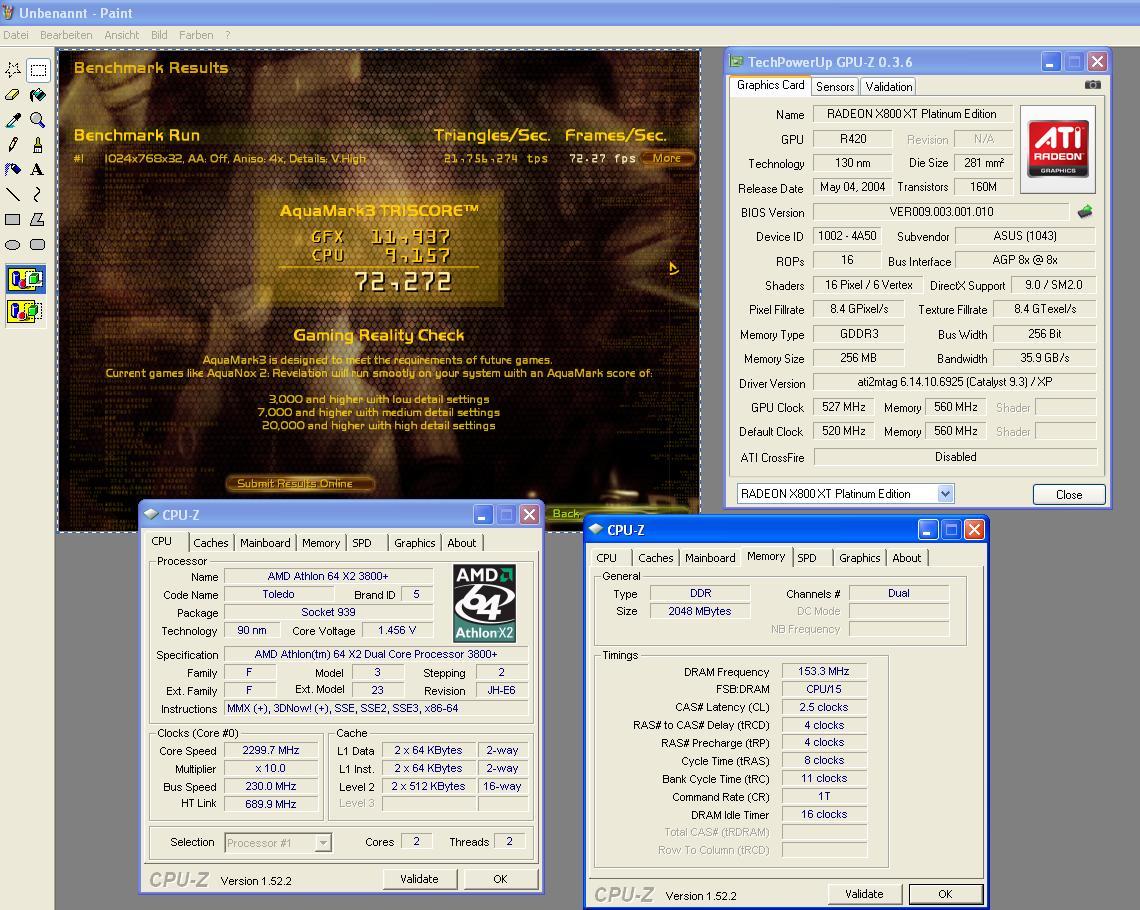The width and height of the screenshot is (1140, 910).
Task: Open the Datei menu in Paint
Action: pyautogui.click(x=15, y=35)
